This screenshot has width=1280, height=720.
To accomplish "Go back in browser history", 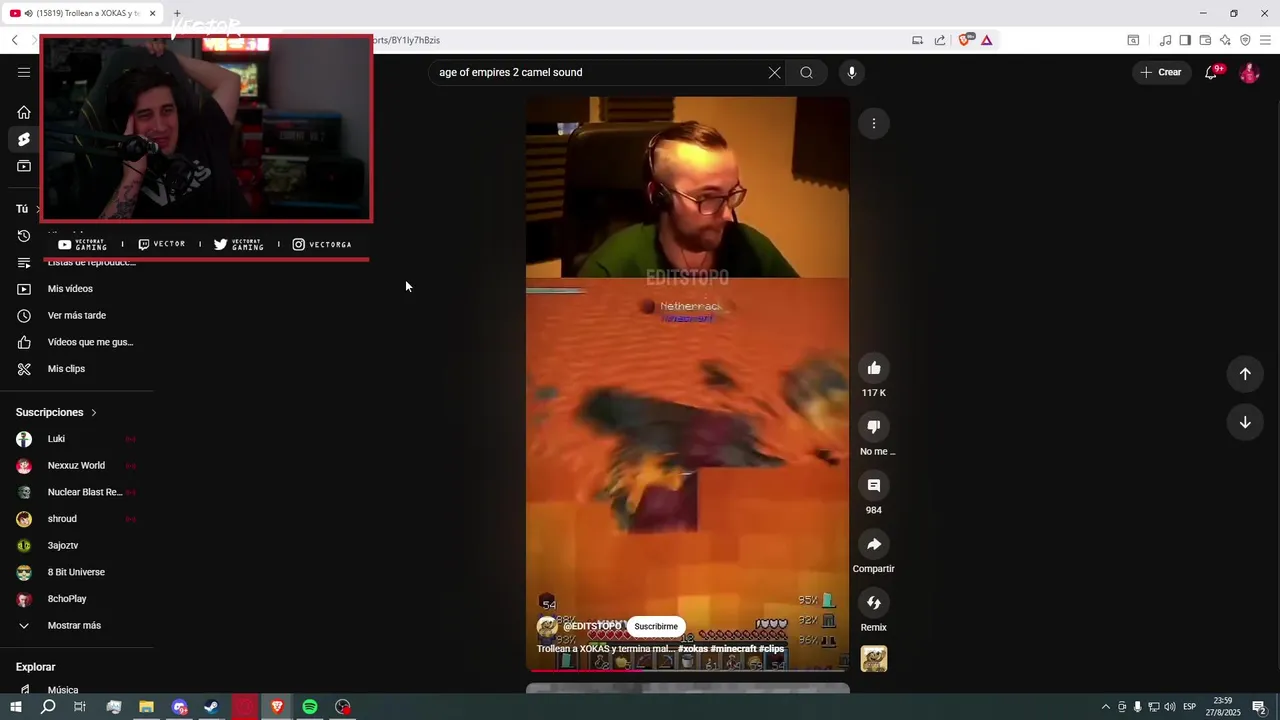I will point(14,40).
